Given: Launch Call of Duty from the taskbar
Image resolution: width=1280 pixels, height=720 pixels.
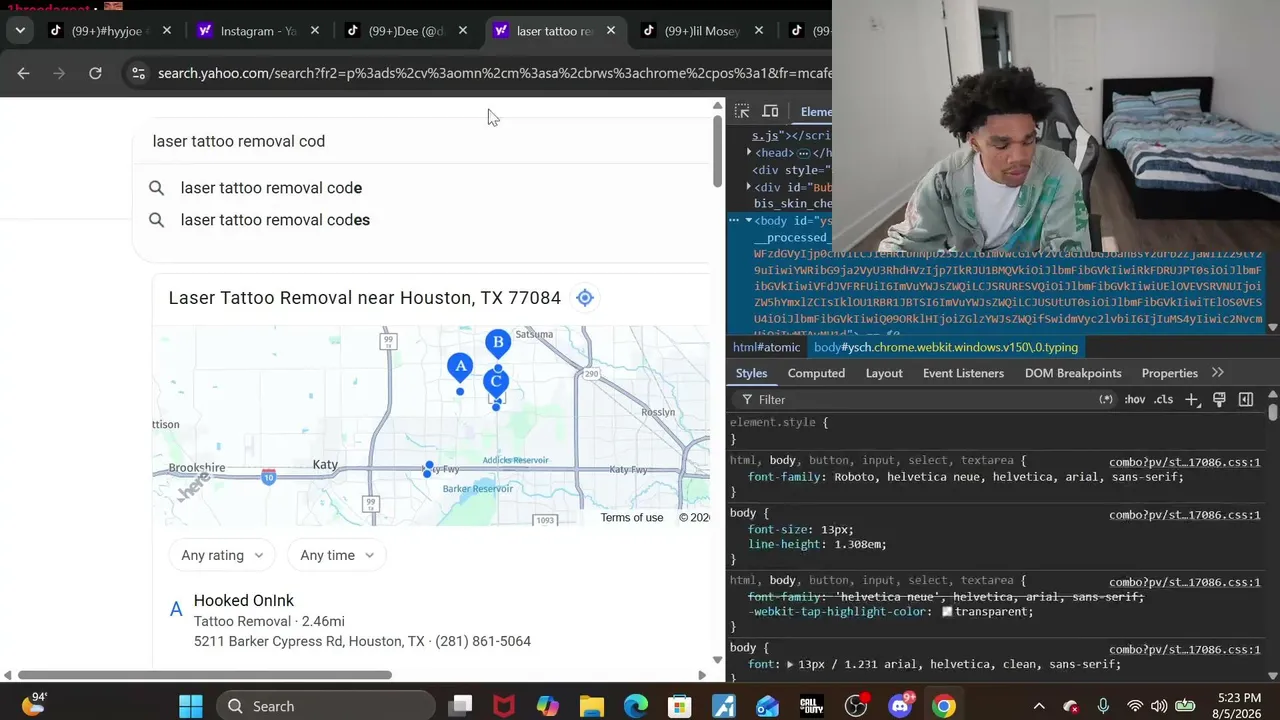Looking at the screenshot, I should tap(812, 706).
